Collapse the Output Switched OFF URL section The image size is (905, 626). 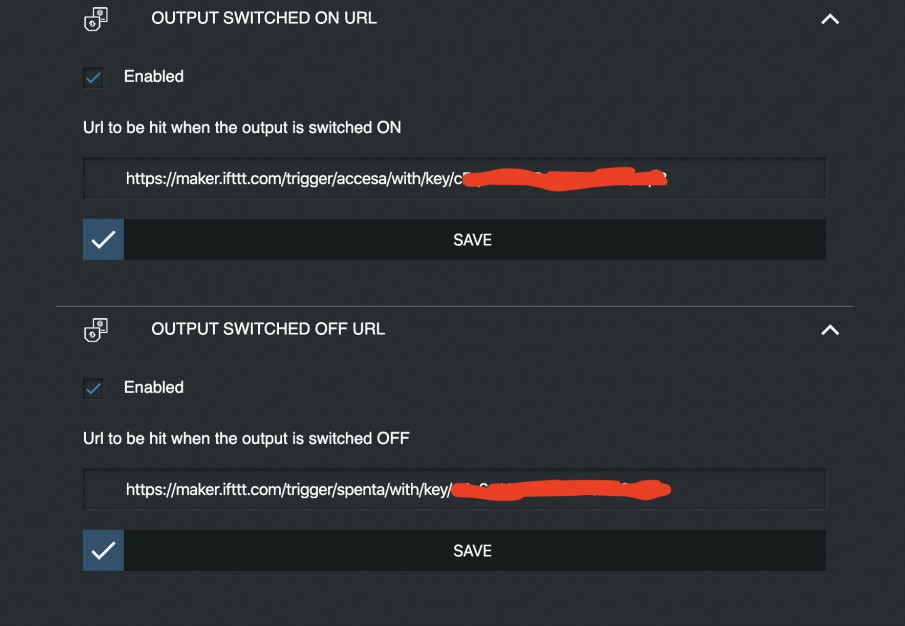click(830, 330)
